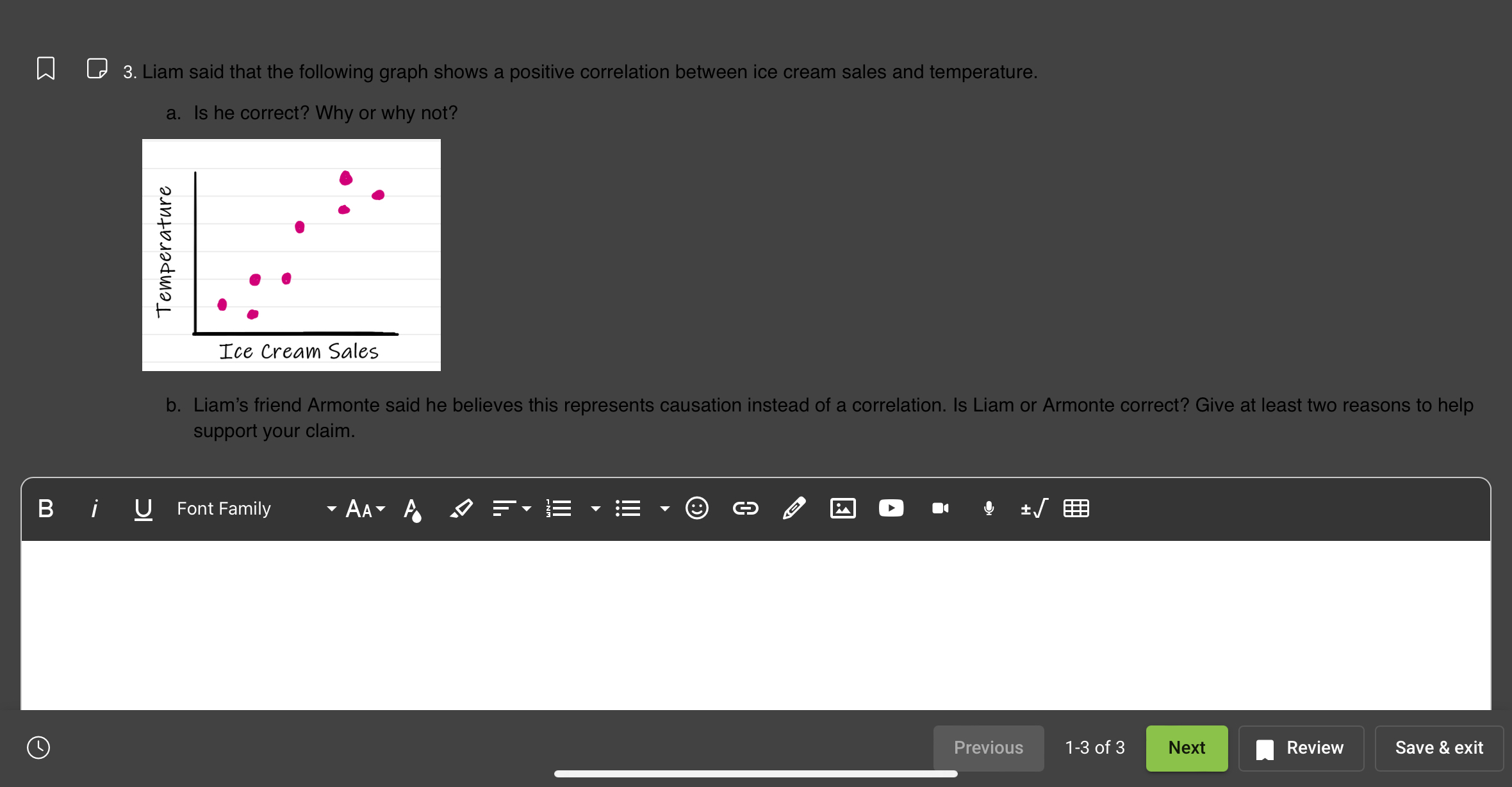This screenshot has width=1512, height=787.
Task: Toggle italic formatting
Action: tap(94, 509)
